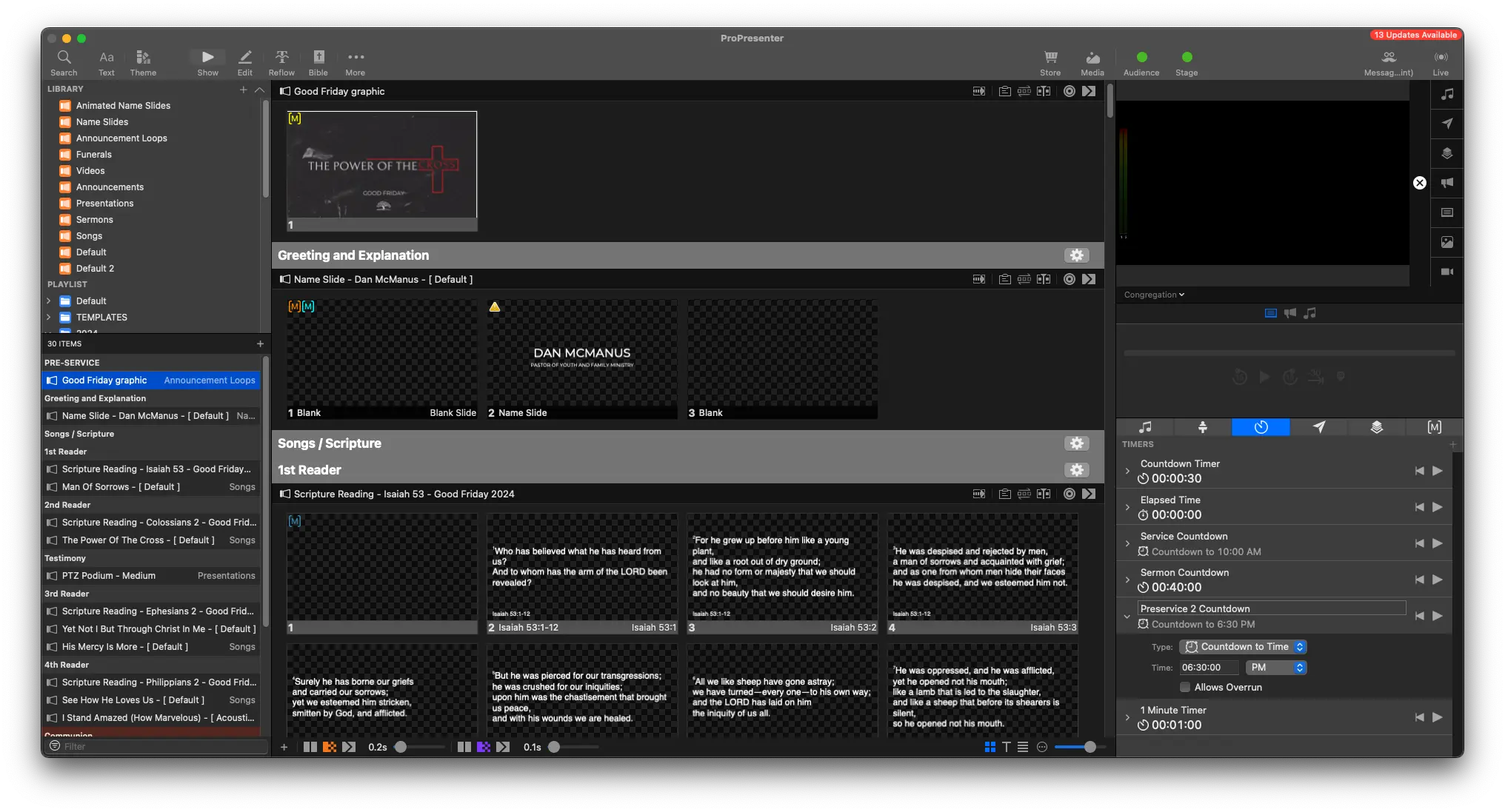Select the Power of the Cross thumbnail
This screenshot has width=1505, height=812.
[x=382, y=171]
